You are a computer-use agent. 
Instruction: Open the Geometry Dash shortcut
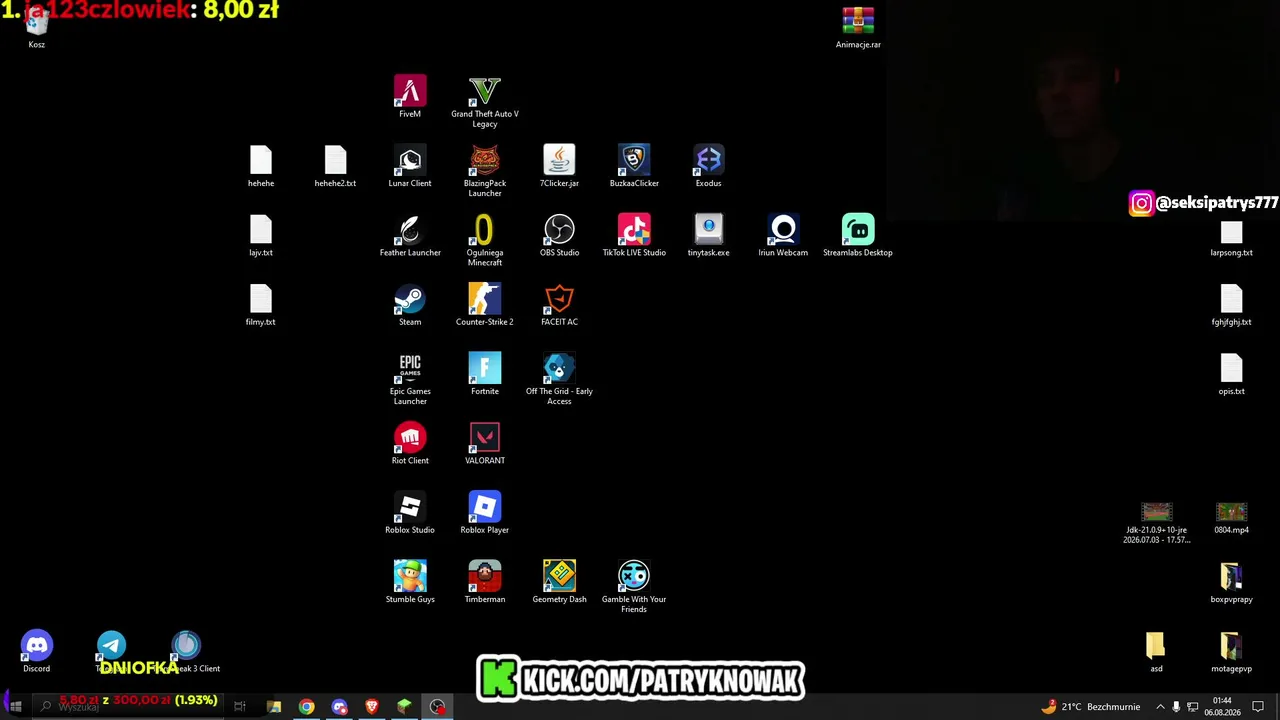[559, 581]
